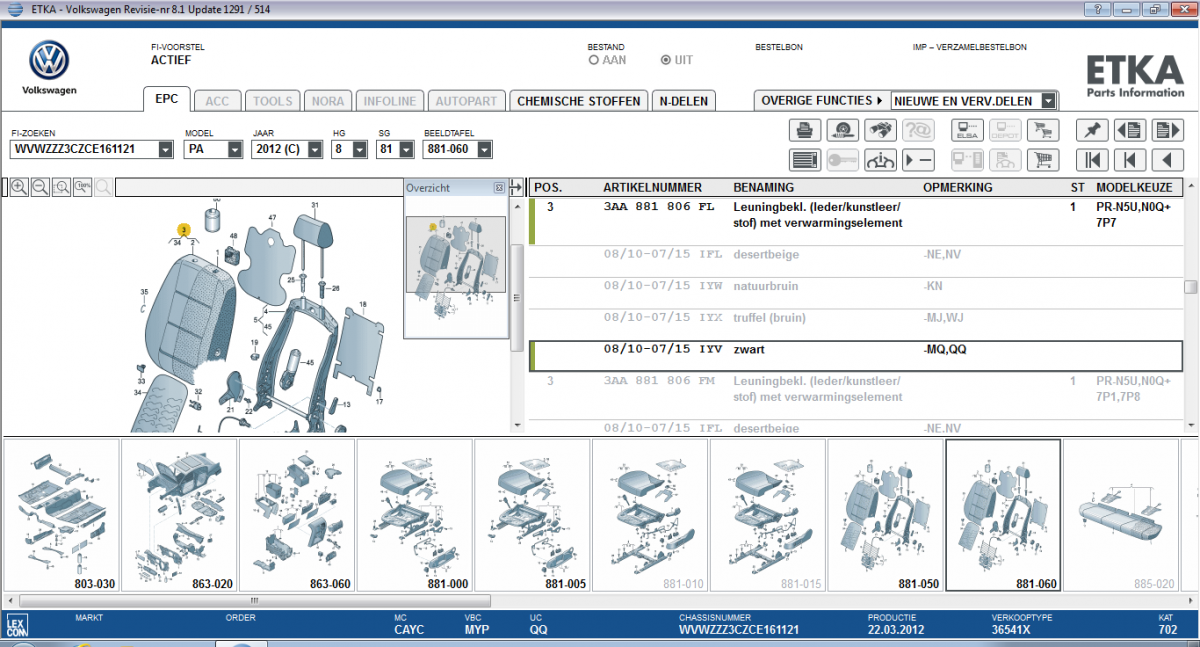Click the ELSA button
The height and width of the screenshot is (647, 1200).
(x=968, y=129)
